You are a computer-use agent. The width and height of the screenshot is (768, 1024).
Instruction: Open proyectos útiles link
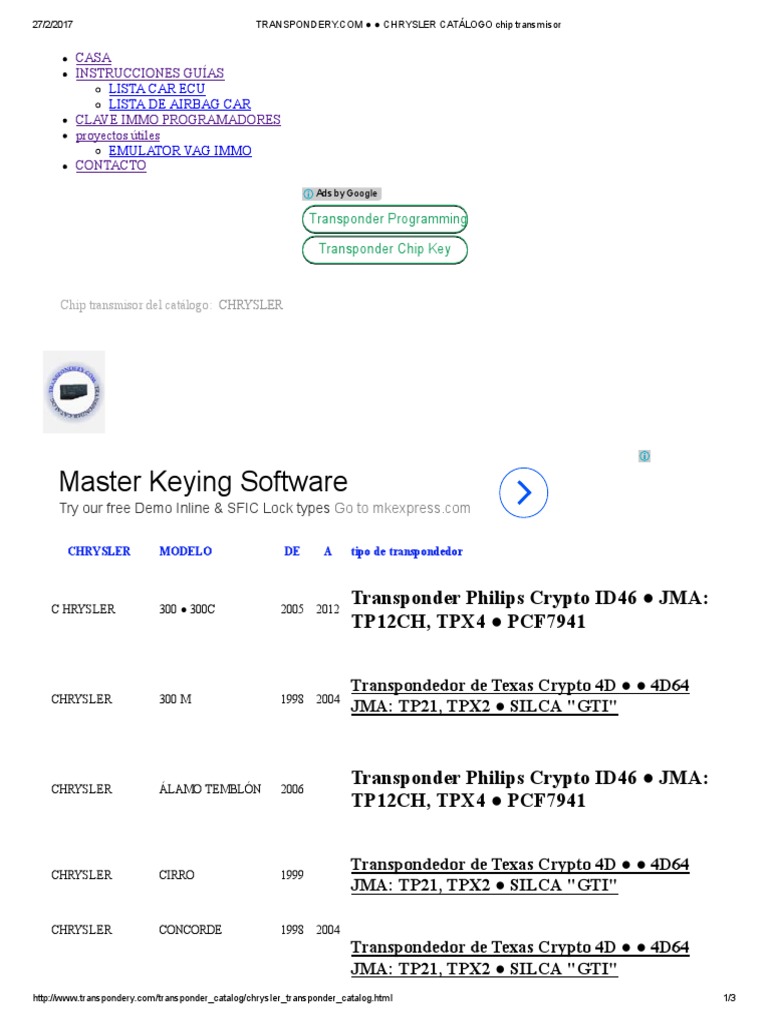pos(118,136)
